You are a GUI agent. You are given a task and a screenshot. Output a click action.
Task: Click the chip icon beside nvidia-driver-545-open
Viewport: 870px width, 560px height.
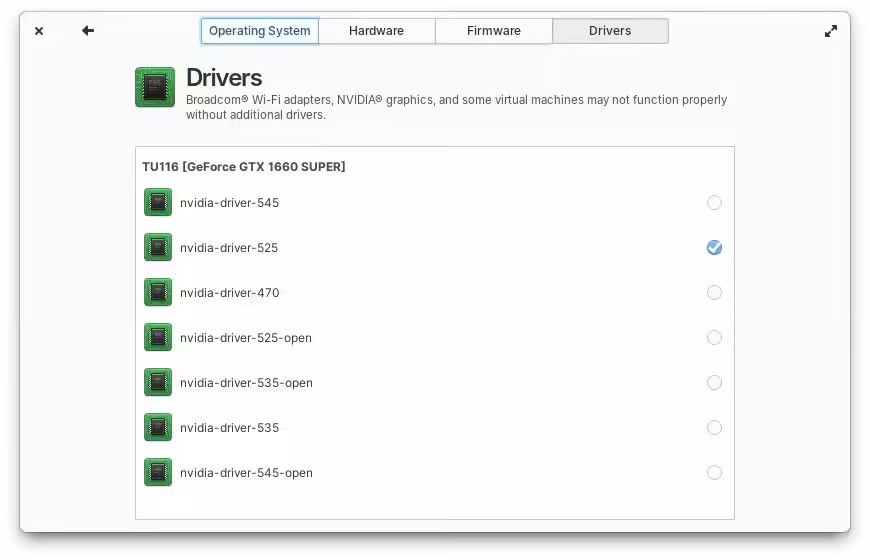(158, 473)
